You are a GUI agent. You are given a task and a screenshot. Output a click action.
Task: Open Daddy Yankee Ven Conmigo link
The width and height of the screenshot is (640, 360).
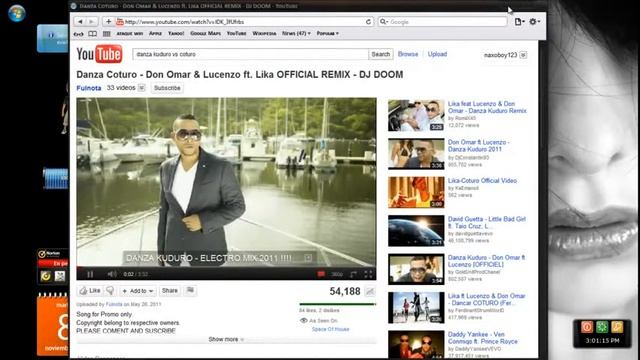[482, 338]
